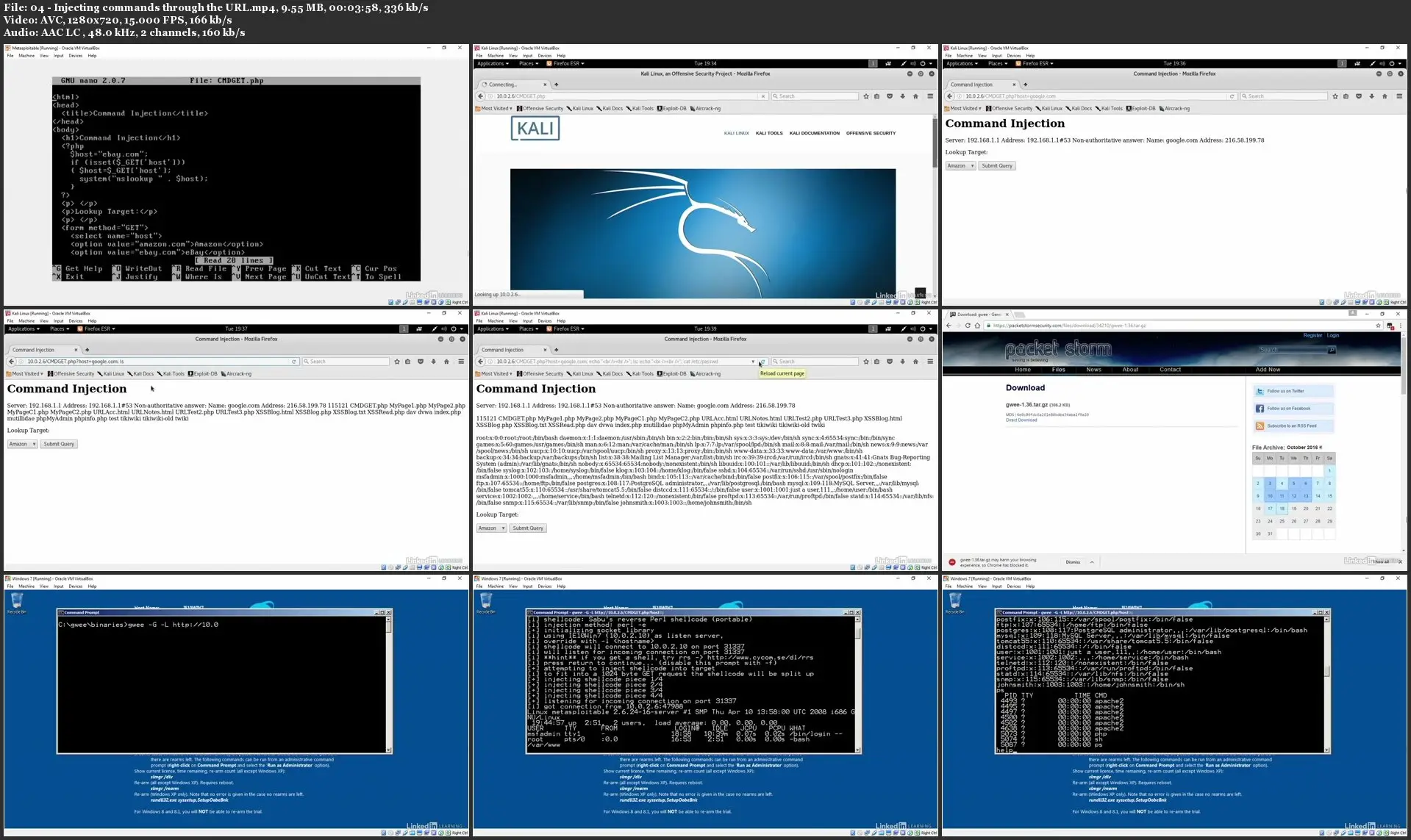Screen dimensions: 1411x840
Task: Open Amazon host dropdown in Tue 19:37 page
Action: 22,444
